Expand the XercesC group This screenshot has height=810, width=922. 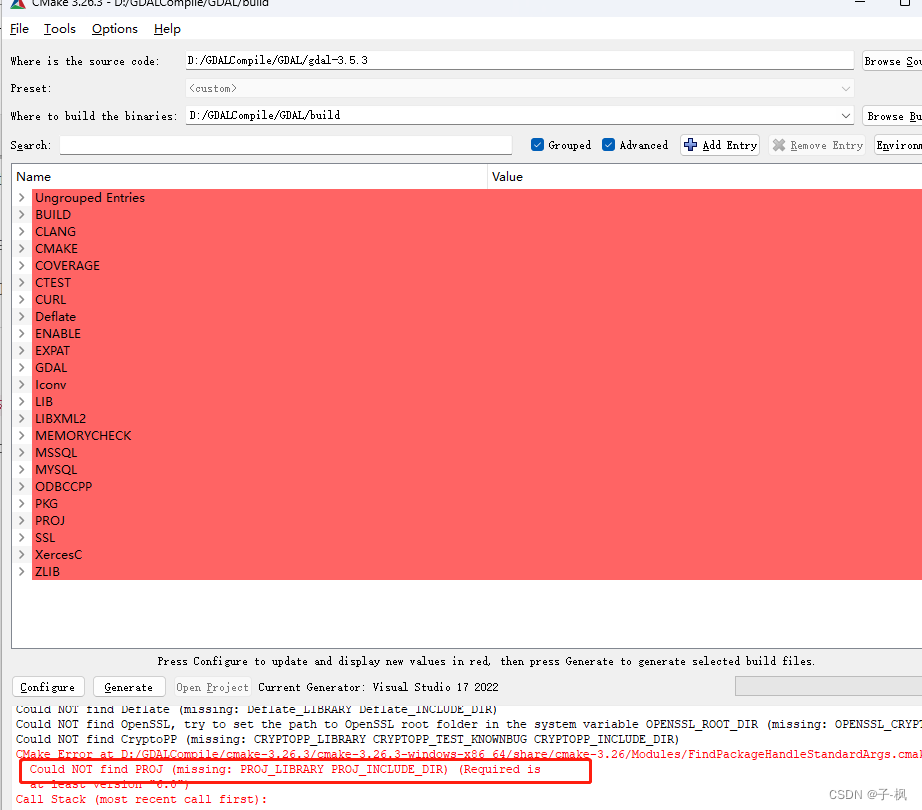coord(22,555)
